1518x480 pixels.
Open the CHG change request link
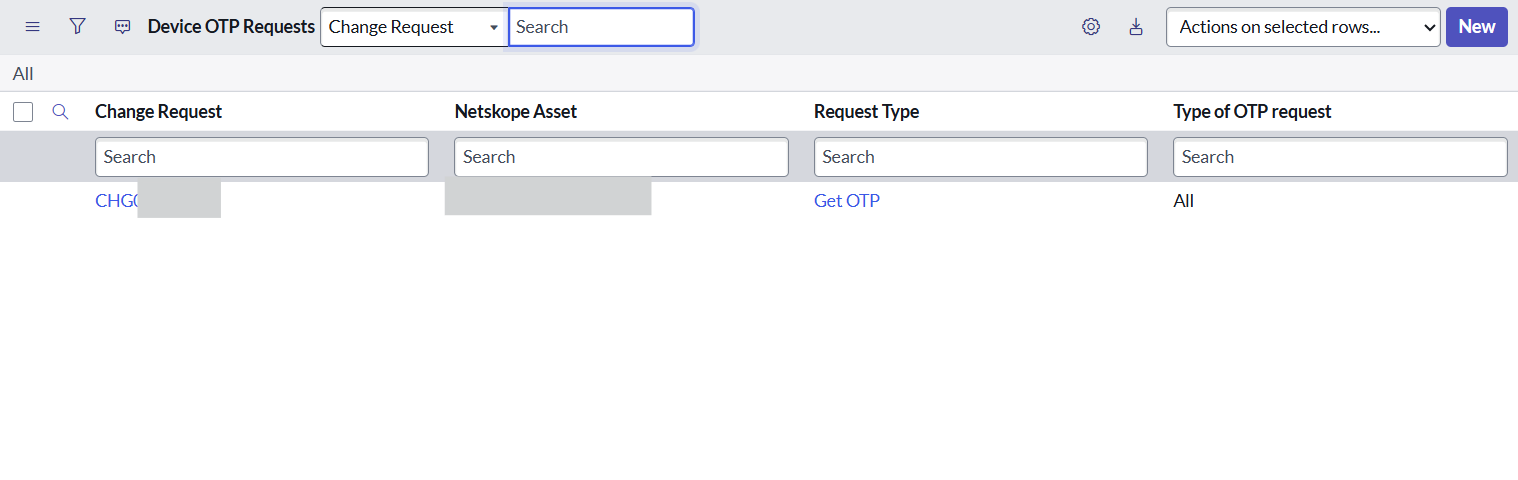tap(116, 201)
